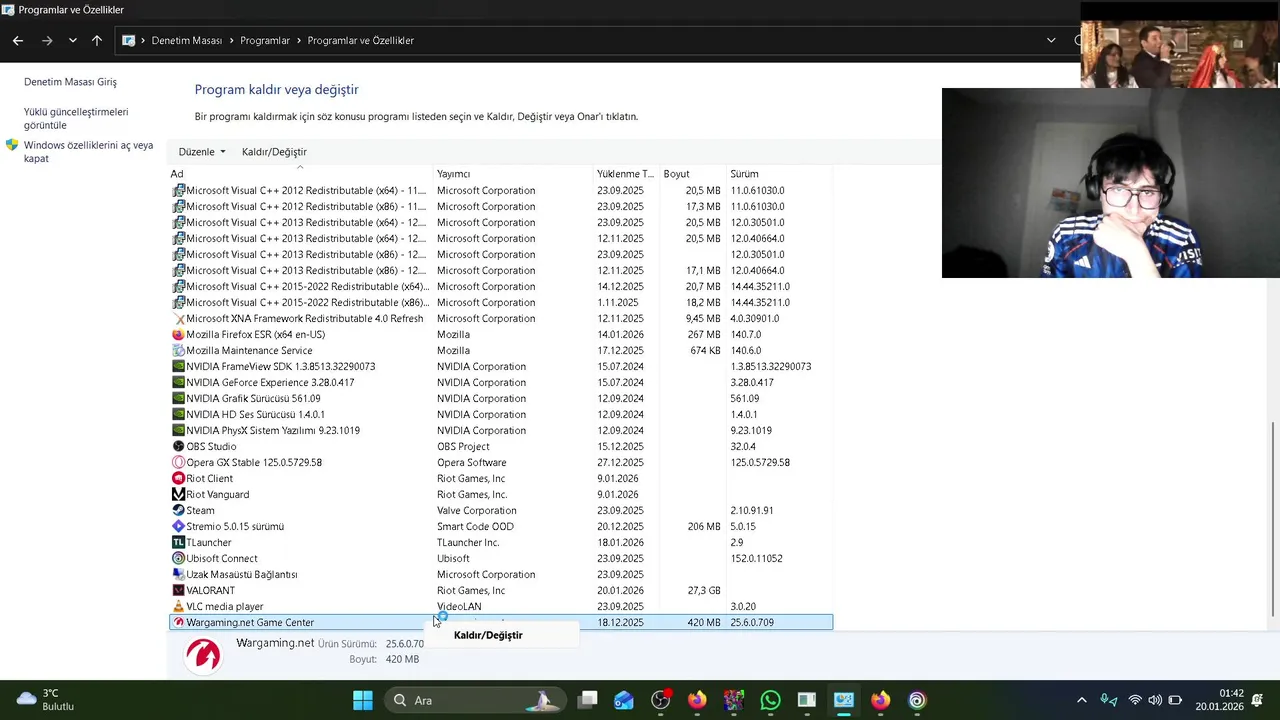Image resolution: width=1280 pixels, height=720 pixels.
Task: Click the program list vertical scrollbar
Action: coord(1273,520)
